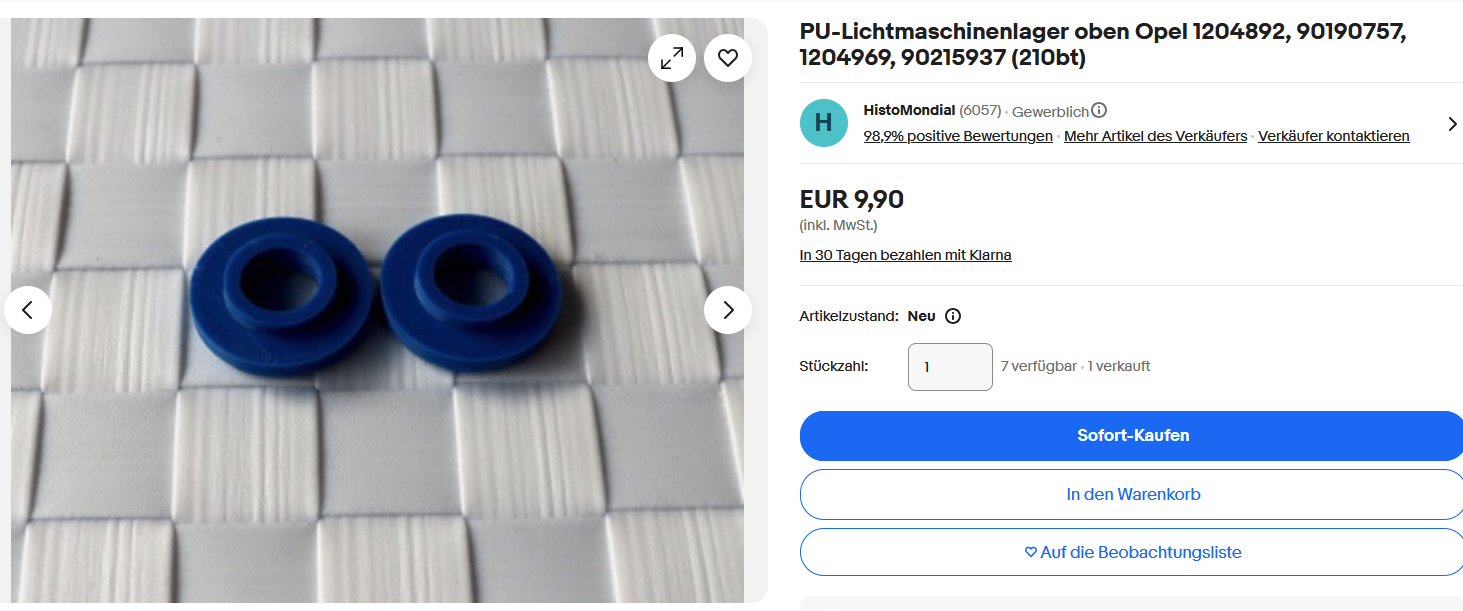Add item via In den Warenkorb
Image resolution: width=1463 pixels, height=611 pixels.
coord(1133,494)
